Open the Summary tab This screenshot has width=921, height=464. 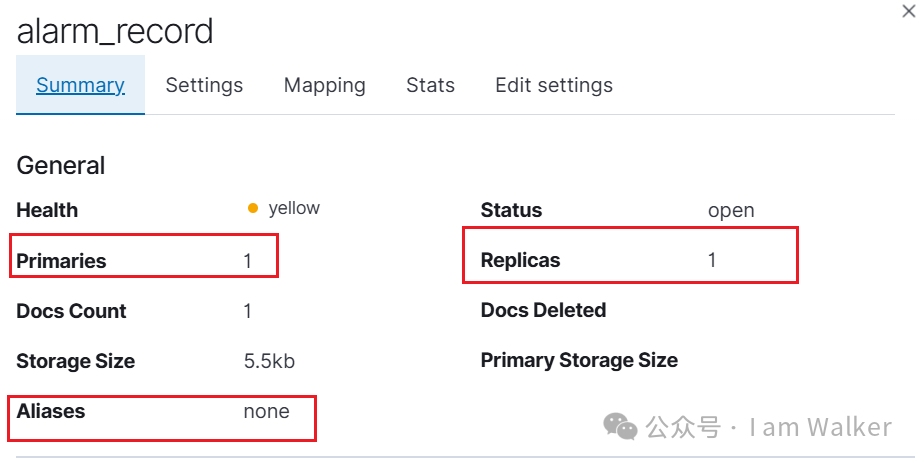pyautogui.click(x=80, y=85)
